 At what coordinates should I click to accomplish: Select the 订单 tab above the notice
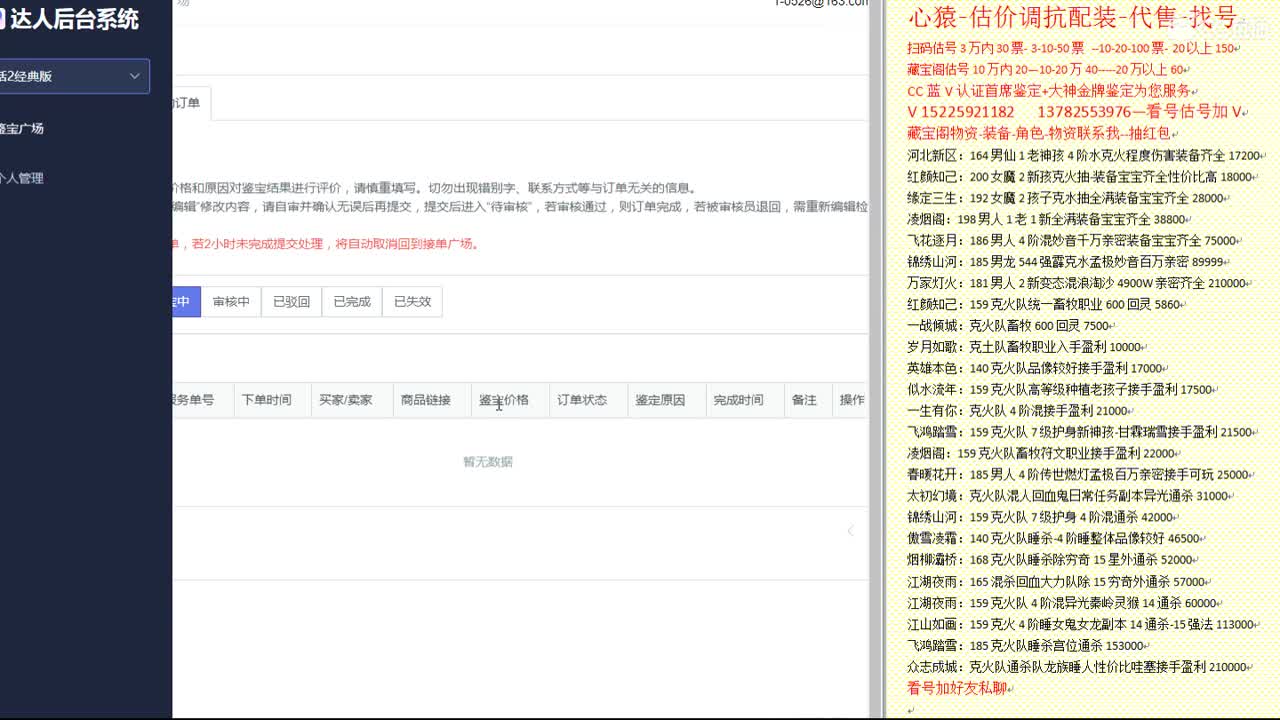click(x=191, y=104)
